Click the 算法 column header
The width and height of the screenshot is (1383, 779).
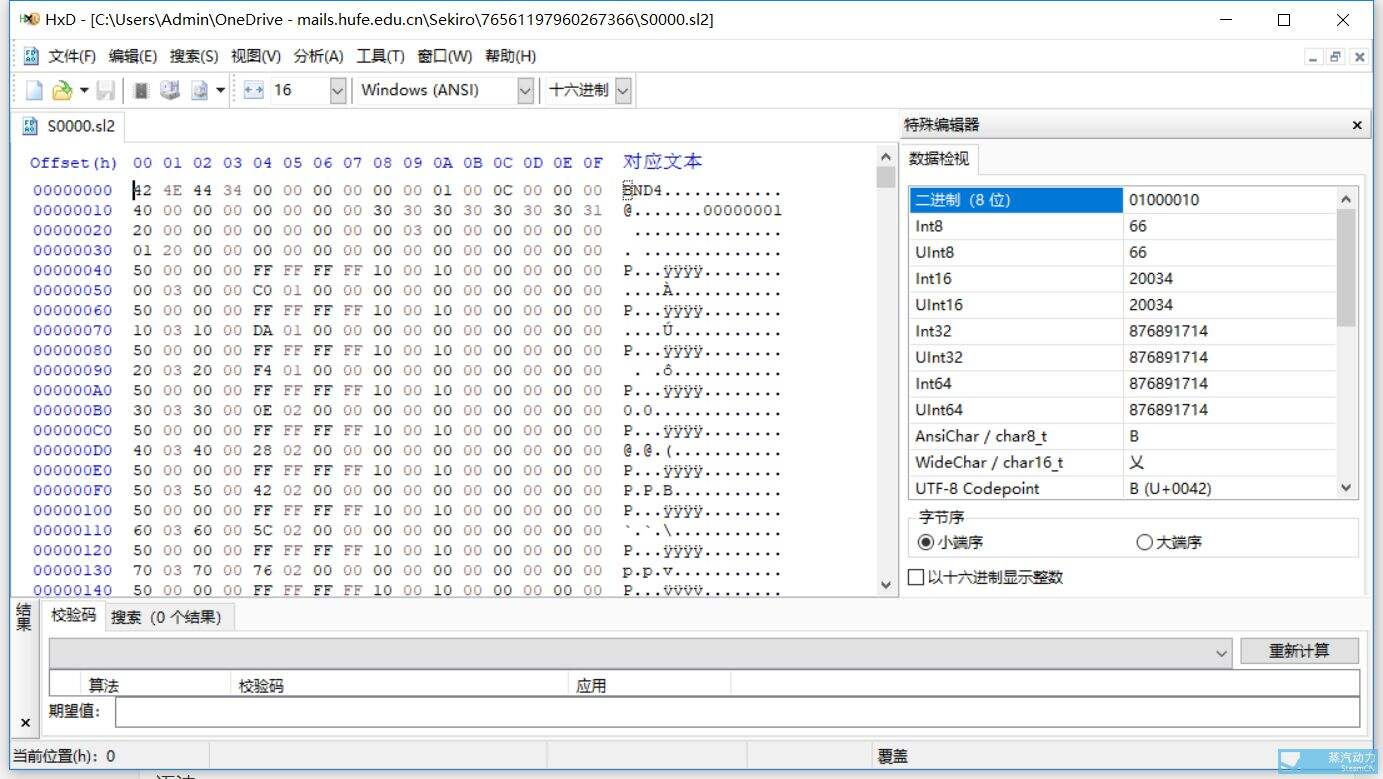(155, 685)
